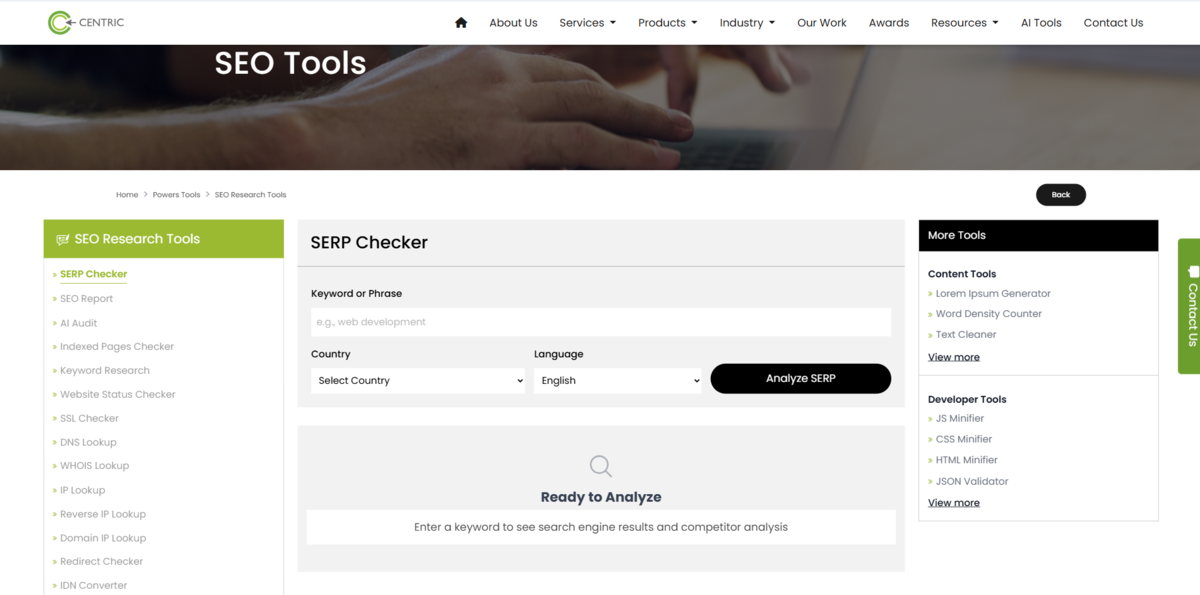Open the JSON Validator tool
The image size is (1200, 595).
(x=971, y=481)
